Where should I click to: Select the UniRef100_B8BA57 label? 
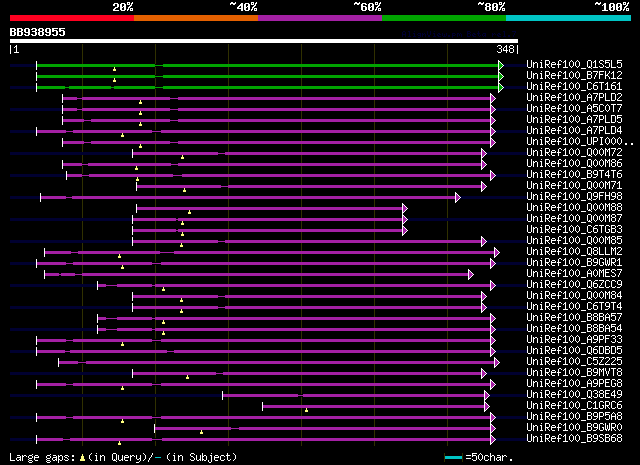coord(574,317)
